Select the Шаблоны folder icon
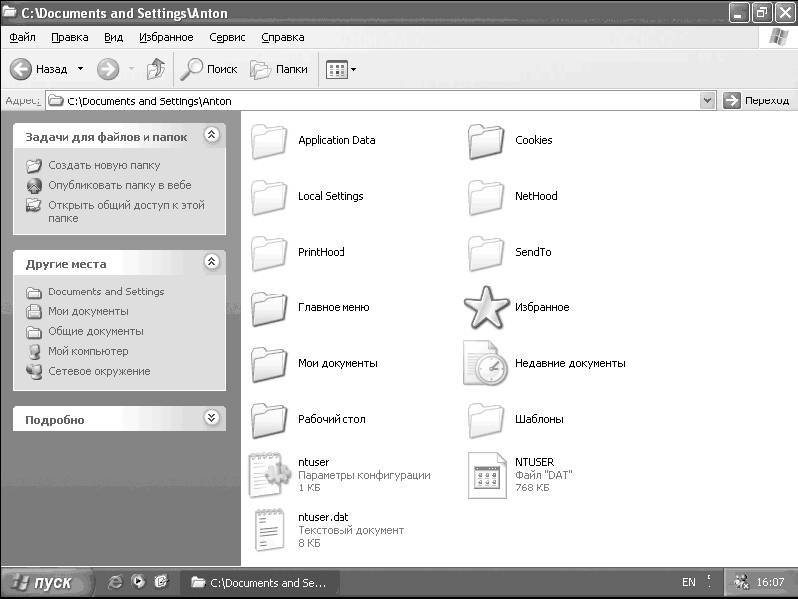Screen dimensions: 798x599 pos(486,420)
